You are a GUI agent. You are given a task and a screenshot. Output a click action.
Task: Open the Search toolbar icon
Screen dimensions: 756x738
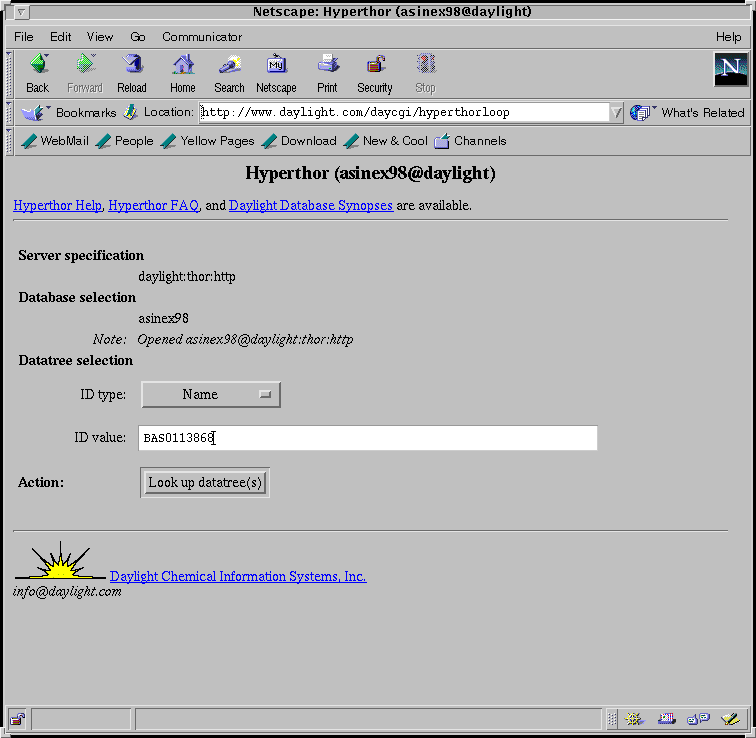click(x=229, y=73)
